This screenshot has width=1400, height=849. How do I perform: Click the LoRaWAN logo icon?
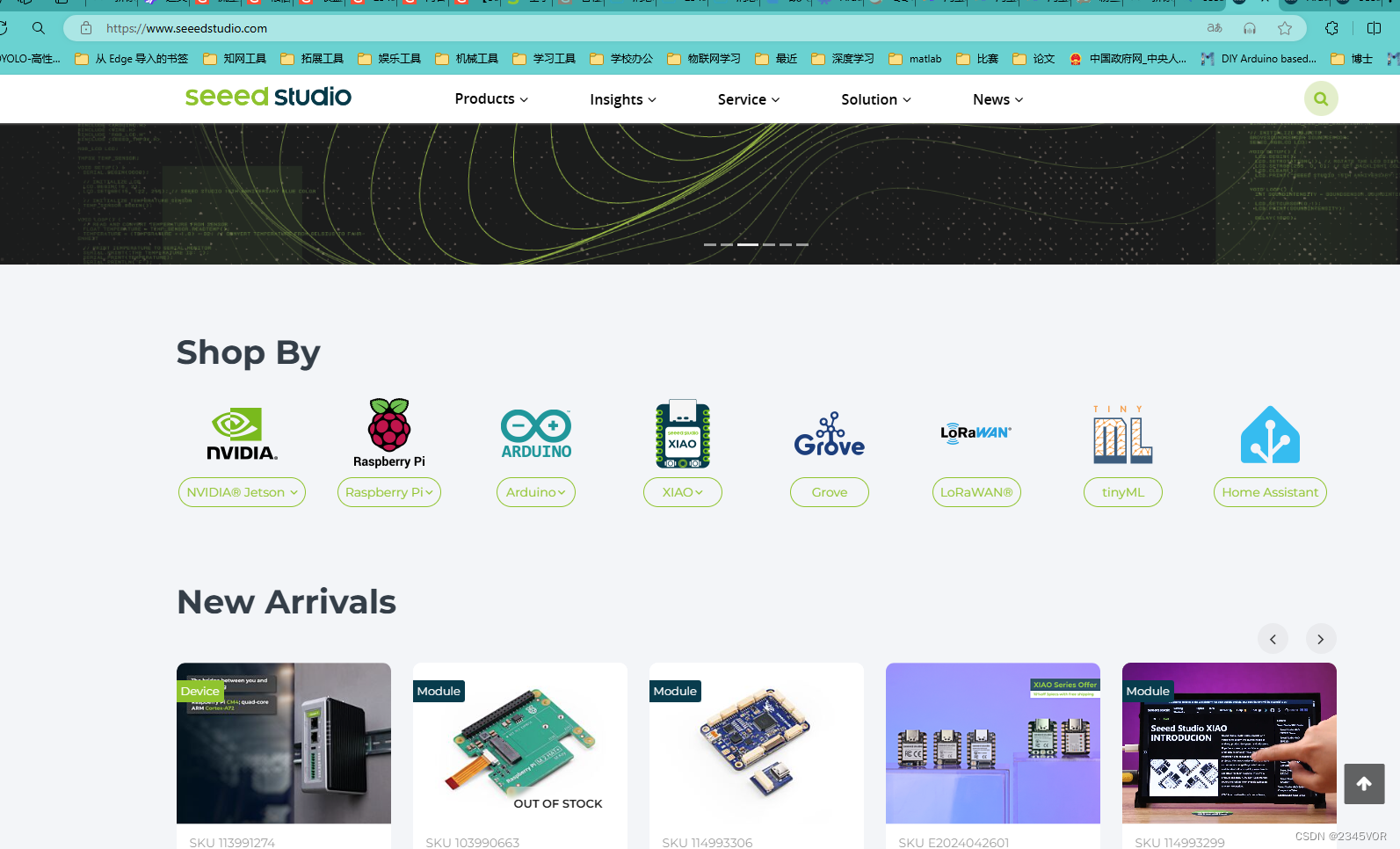[x=976, y=432]
